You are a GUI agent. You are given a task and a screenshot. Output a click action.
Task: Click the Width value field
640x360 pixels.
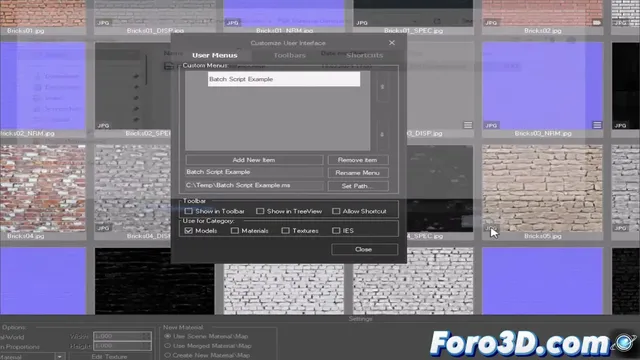point(122,336)
